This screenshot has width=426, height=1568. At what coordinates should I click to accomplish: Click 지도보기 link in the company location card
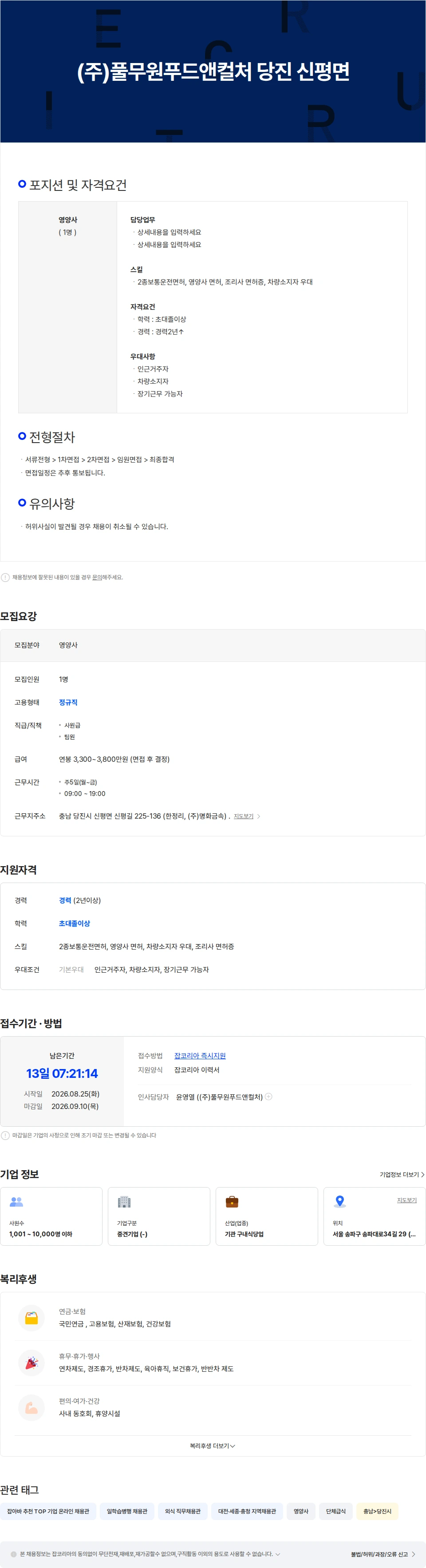[406, 1200]
